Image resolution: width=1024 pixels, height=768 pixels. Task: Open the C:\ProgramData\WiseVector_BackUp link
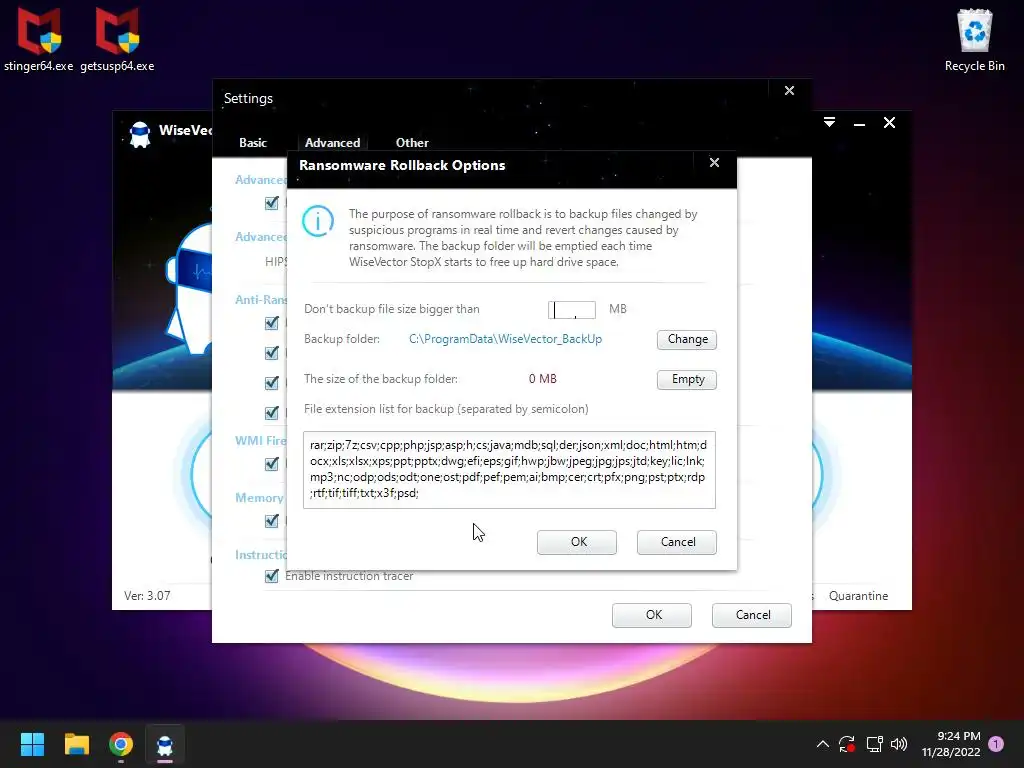(505, 339)
